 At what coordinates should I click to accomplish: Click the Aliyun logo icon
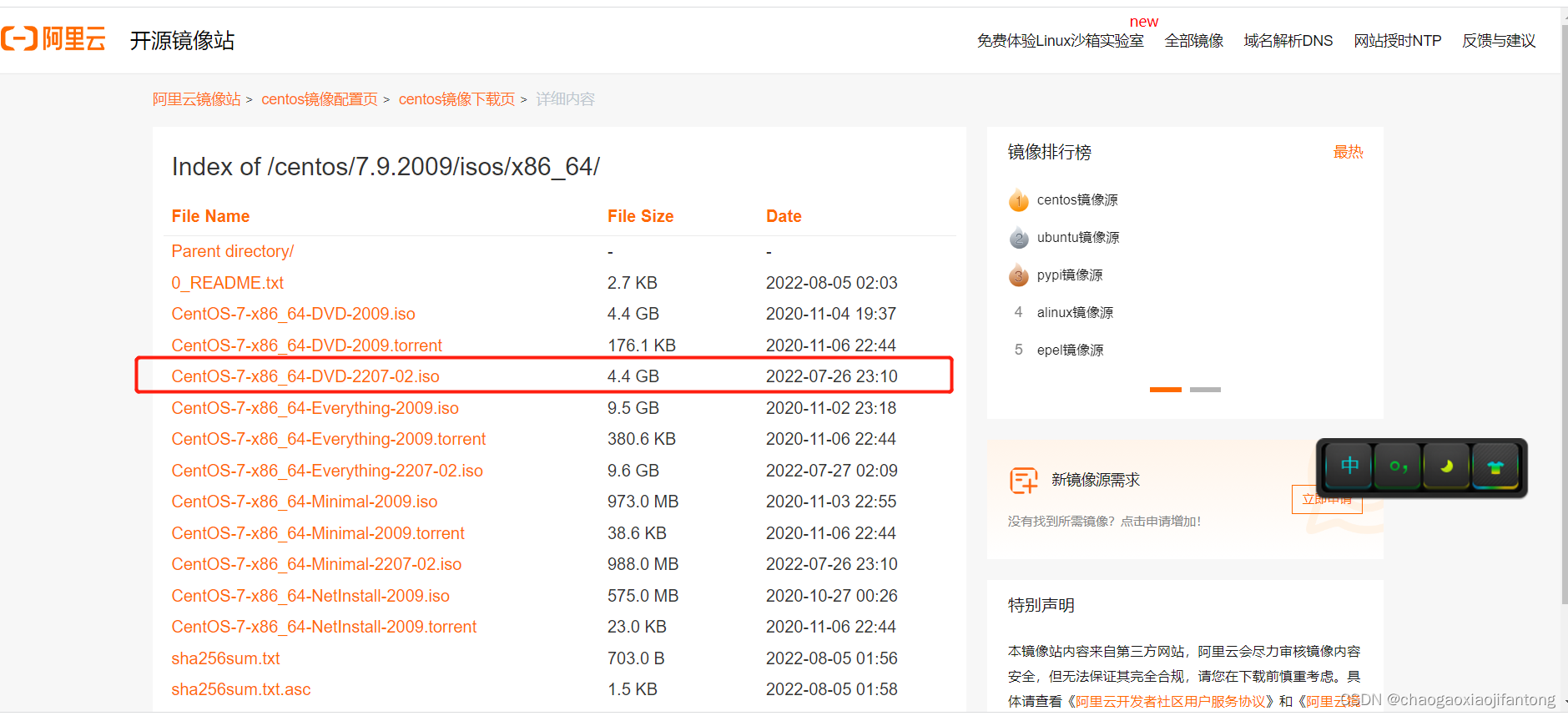[19, 38]
